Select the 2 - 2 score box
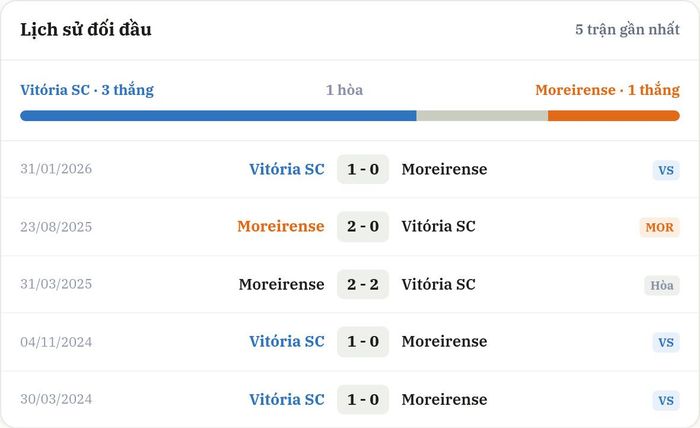 click(x=363, y=284)
